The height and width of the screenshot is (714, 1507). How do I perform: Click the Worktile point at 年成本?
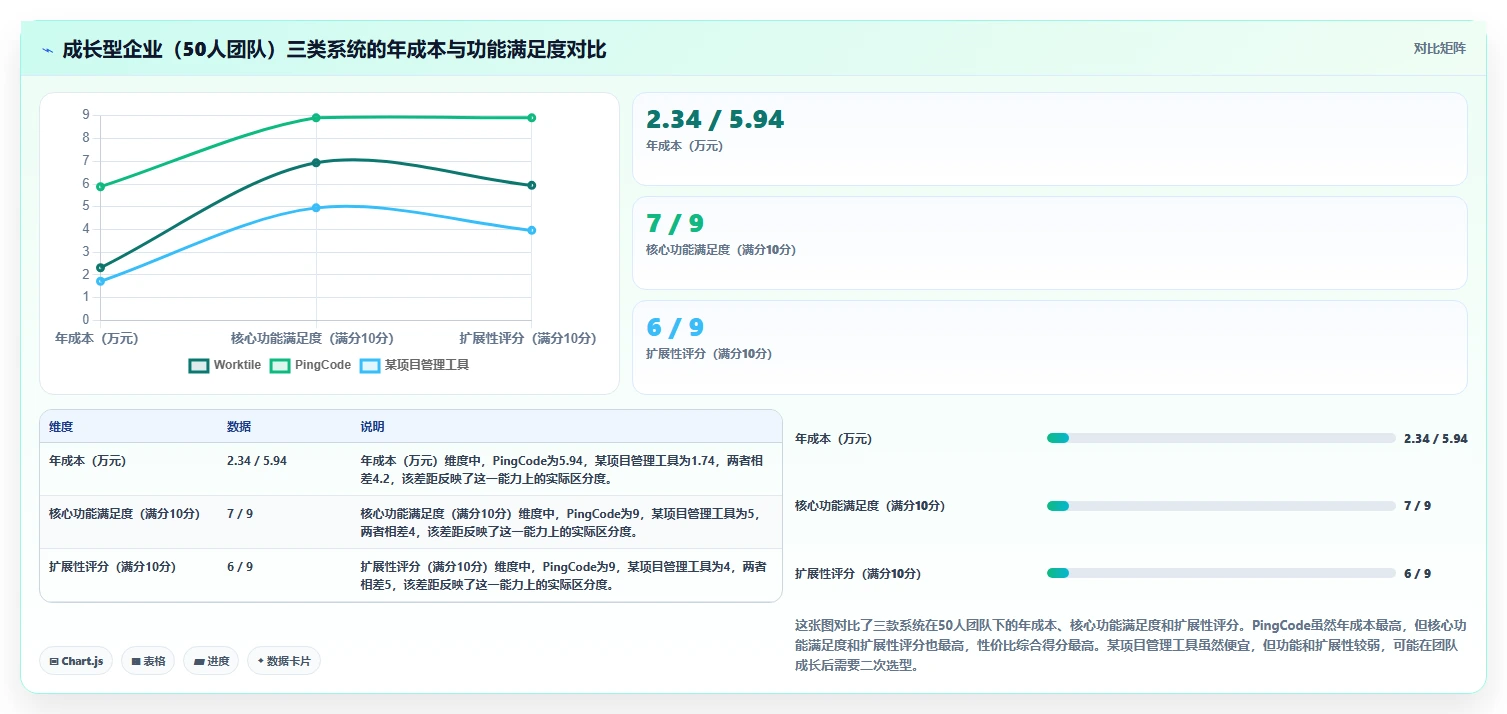point(100,268)
